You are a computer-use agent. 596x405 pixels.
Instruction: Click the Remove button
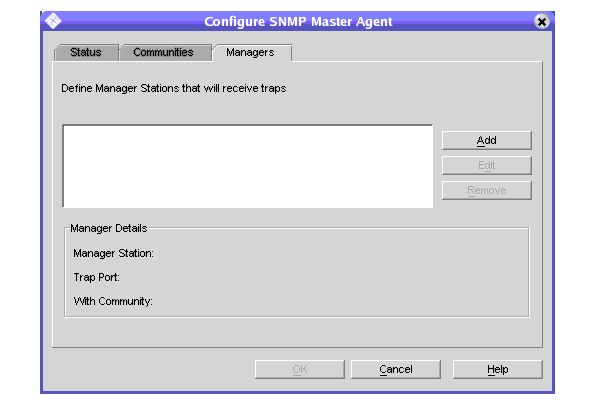tap(487, 190)
